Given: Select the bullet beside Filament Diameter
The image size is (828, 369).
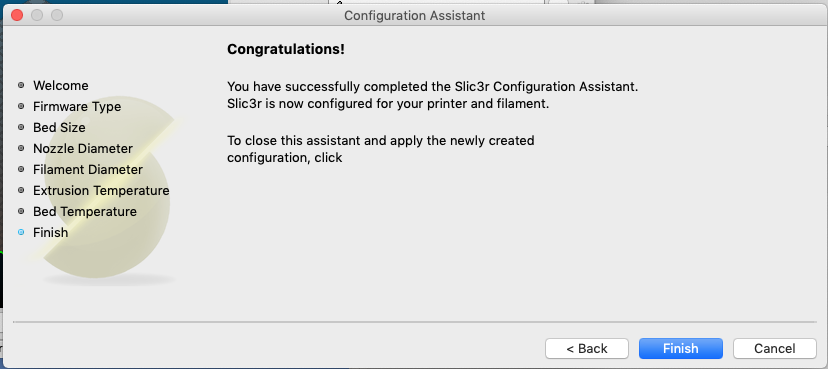Looking at the screenshot, I should (x=21, y=169).
